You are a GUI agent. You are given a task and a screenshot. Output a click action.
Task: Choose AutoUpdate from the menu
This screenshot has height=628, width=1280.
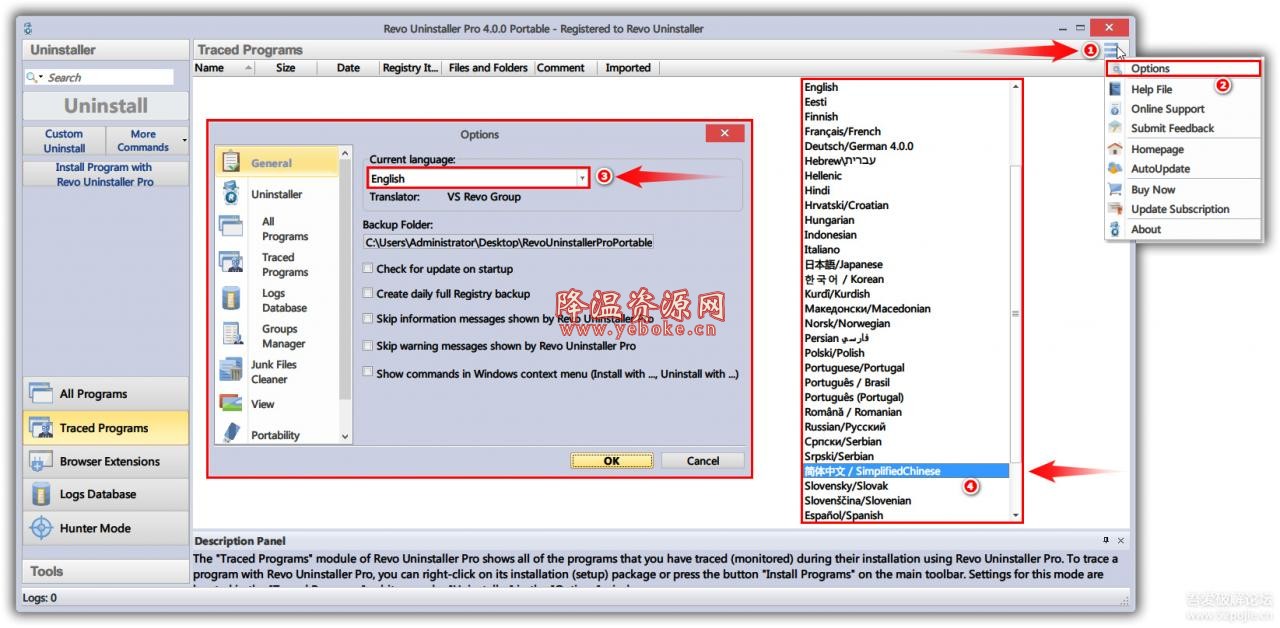coord(1184,169)
